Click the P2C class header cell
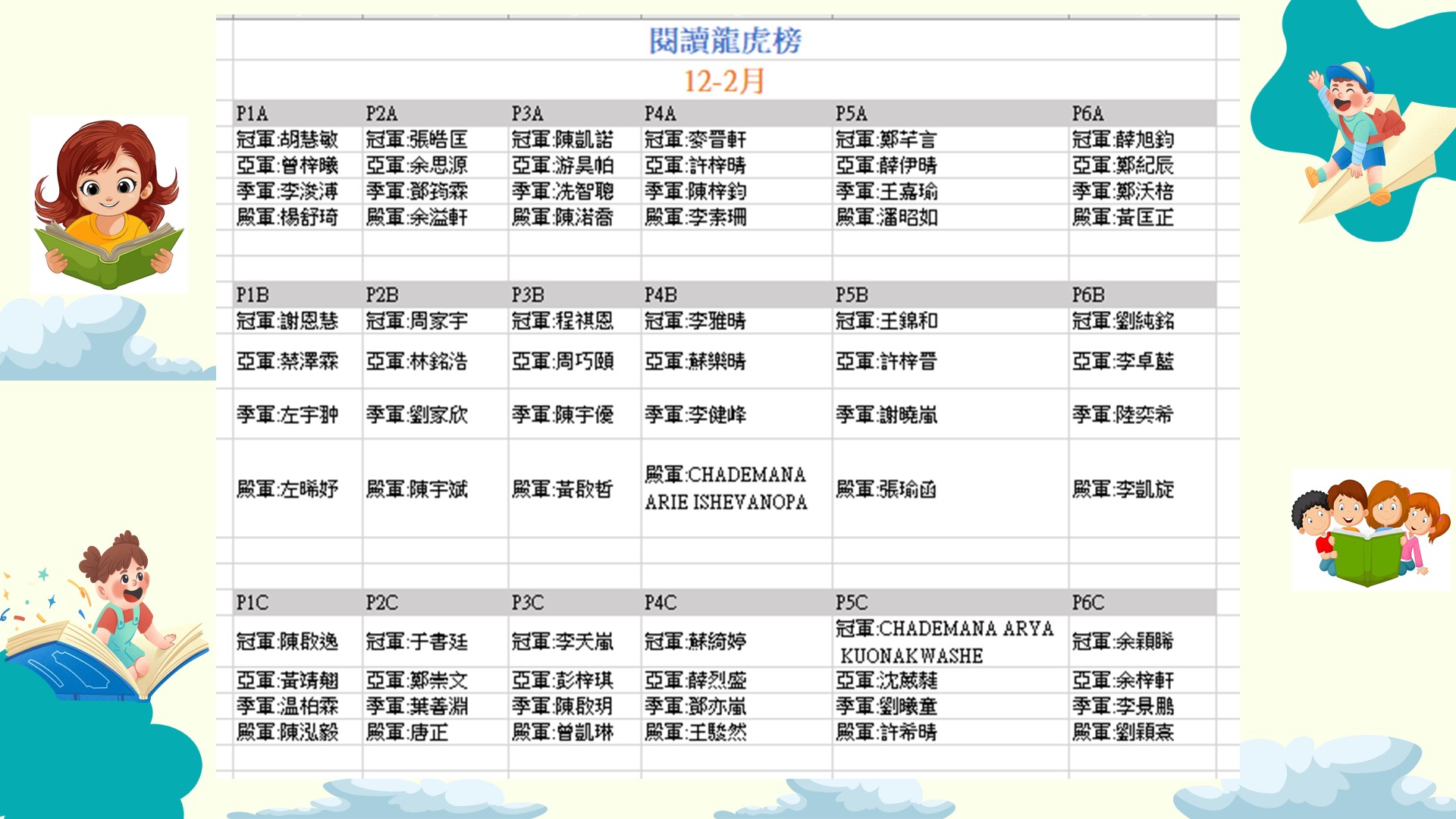Screen dimensions: 1456x819 pyautogui.click(x=381, y=603)
